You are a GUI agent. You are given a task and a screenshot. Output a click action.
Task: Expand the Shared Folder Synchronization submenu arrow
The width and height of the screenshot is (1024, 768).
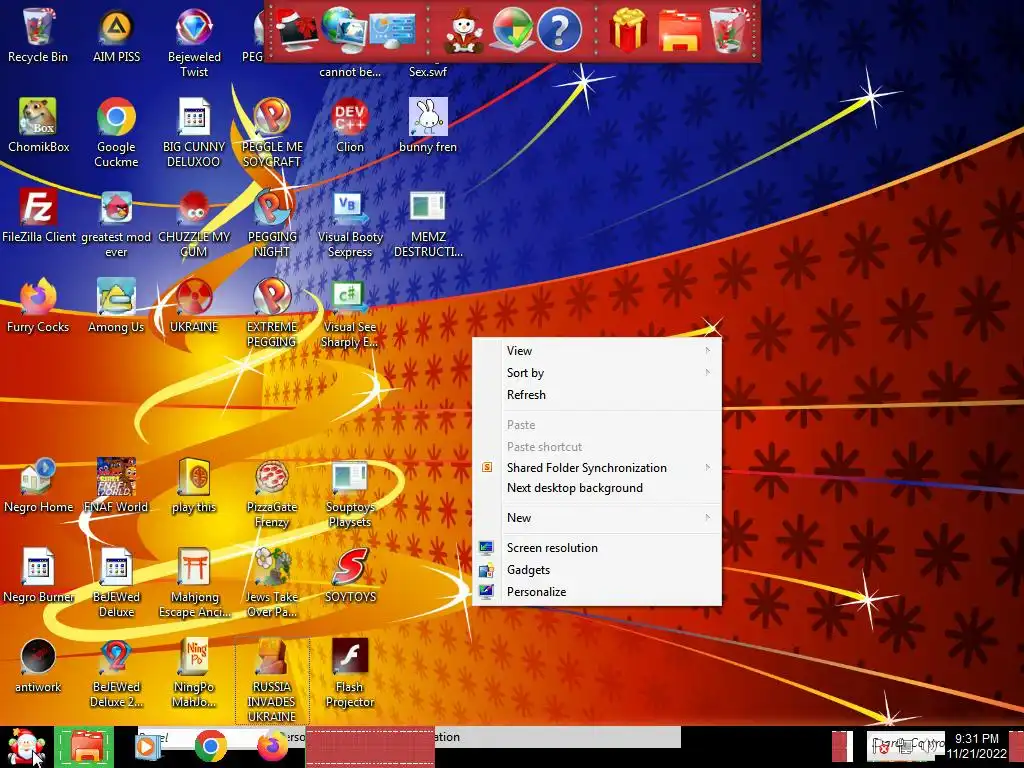tap(707, 468)
